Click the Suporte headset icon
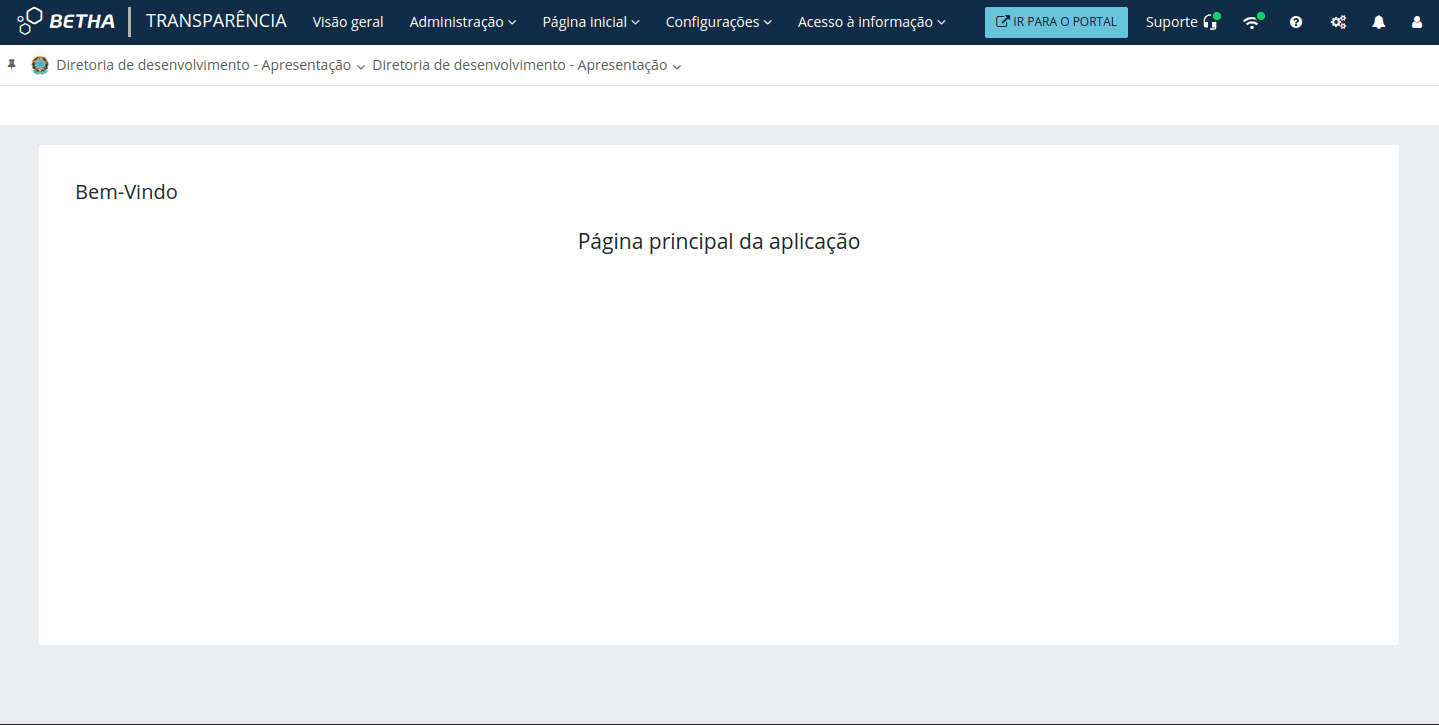Screen dimensions: 1439x725 point(1211,21)
